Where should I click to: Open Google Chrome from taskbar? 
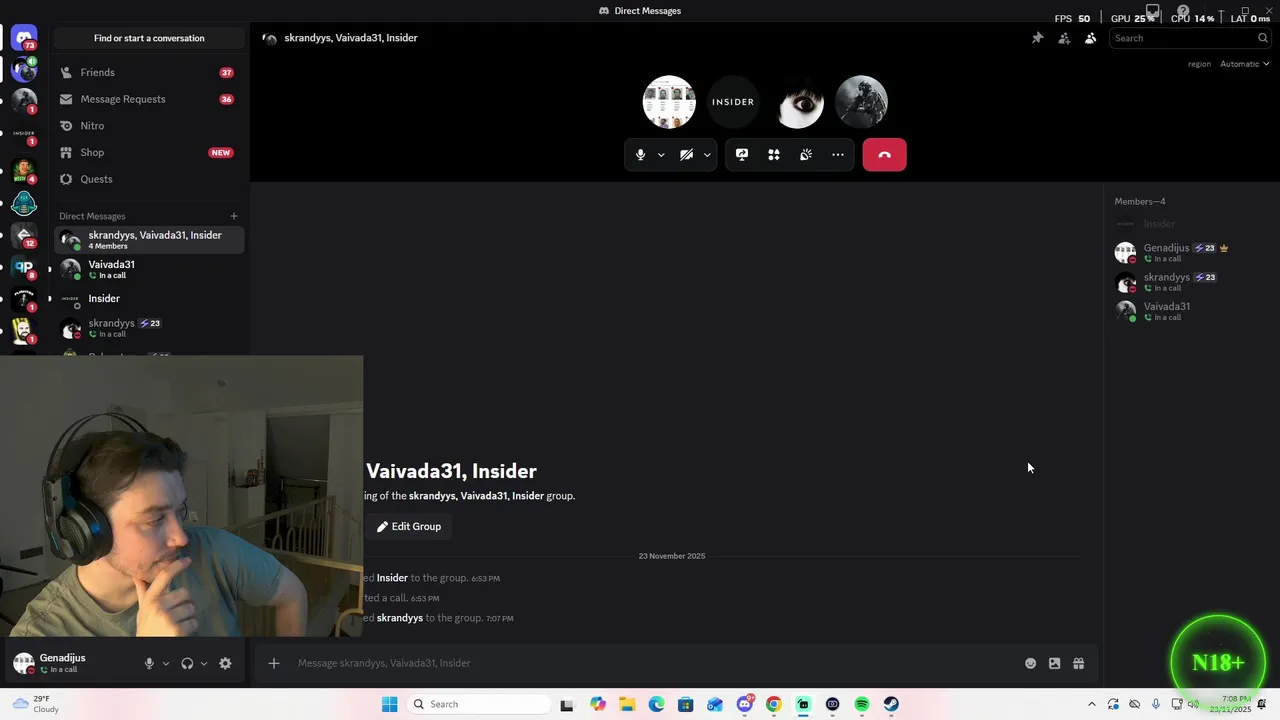tap(774, 704)
